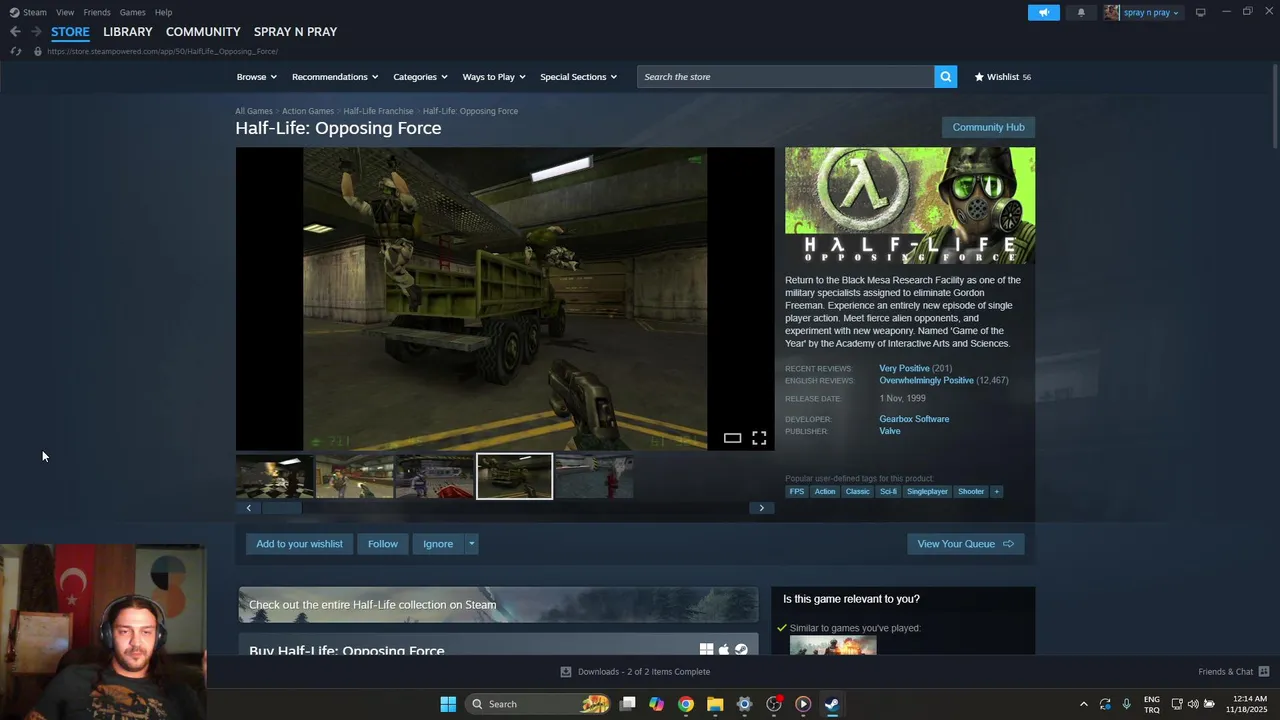Open the Friends menu
The image size is (1280, 720).
pos(97,12)
